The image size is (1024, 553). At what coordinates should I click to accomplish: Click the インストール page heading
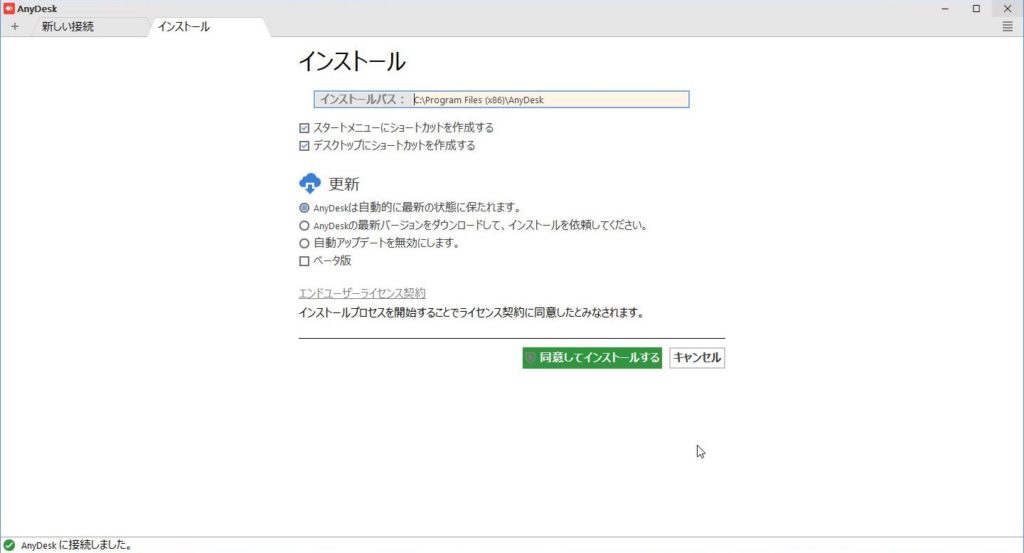click(x=352, y=62)
